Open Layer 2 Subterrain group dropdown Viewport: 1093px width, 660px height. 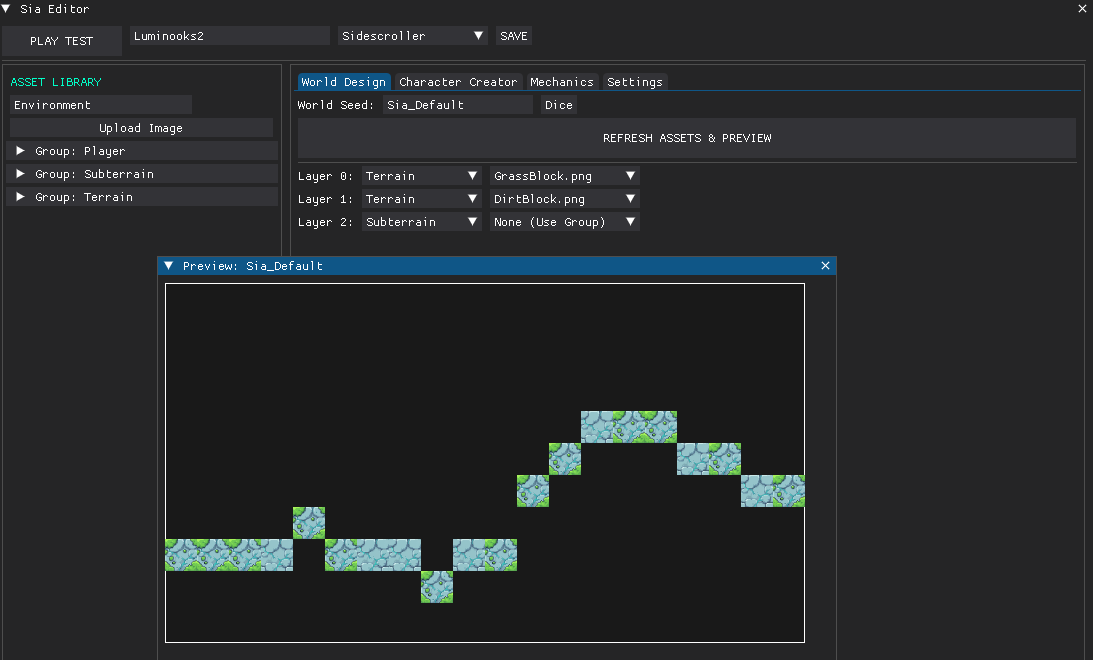[x=421, y=222]
